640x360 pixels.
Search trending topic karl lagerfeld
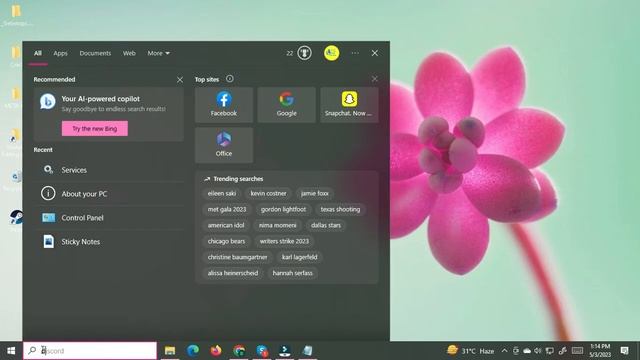point(300,257)
